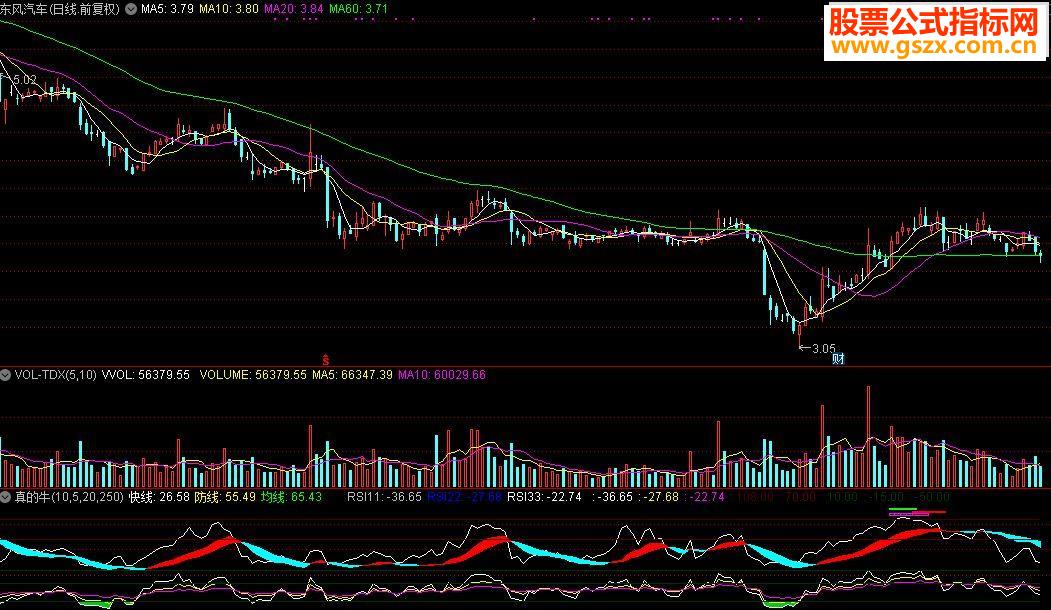Select VOLUME: 56379.55 value

(x=253, y=375)
